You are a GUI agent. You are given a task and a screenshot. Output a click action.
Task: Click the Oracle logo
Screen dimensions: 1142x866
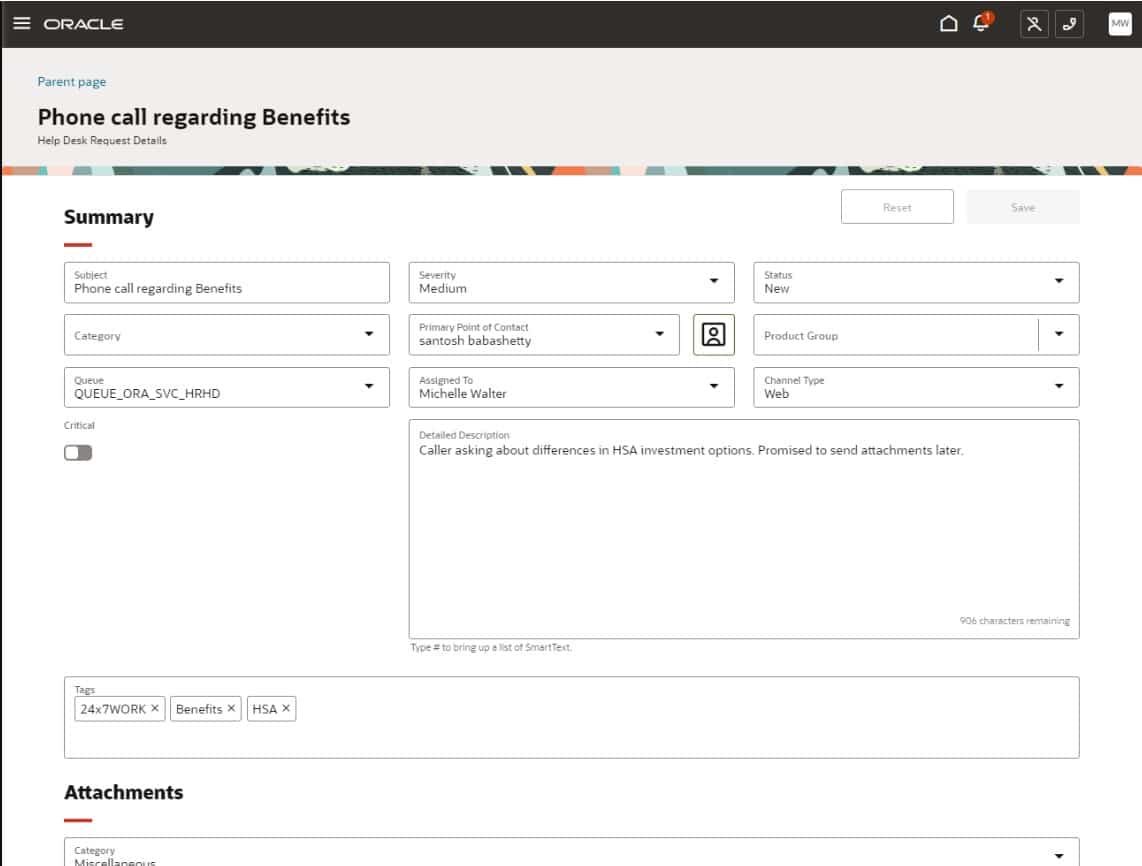coord(83,24)
